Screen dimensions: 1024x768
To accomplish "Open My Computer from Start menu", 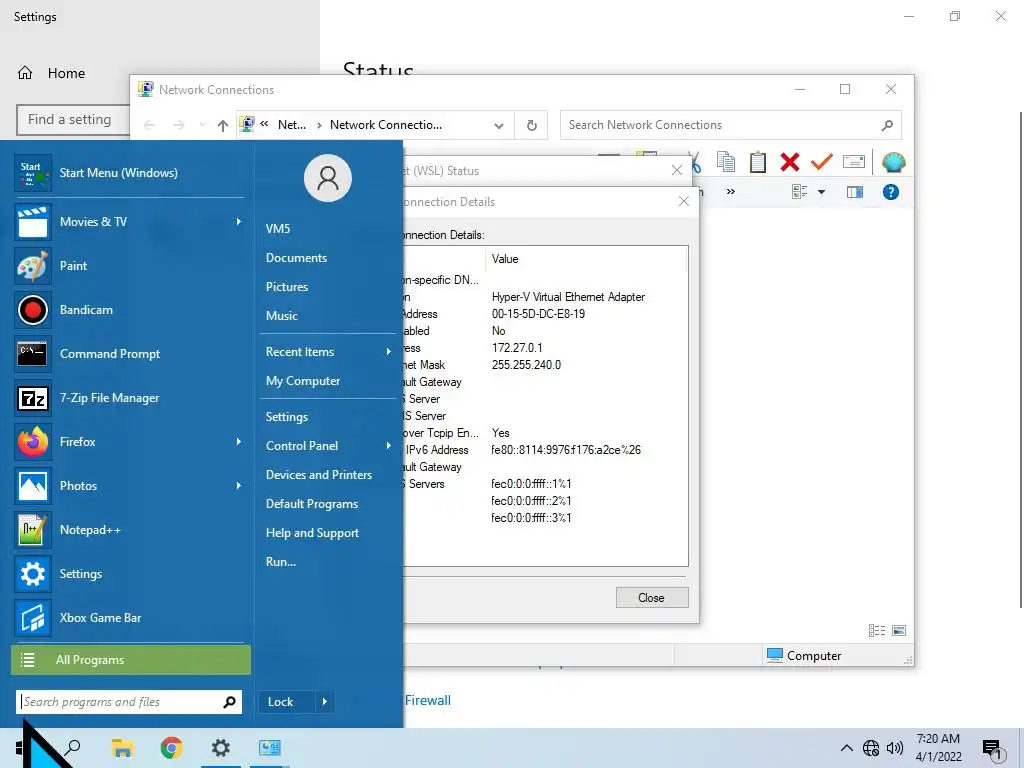I will (x=302, y=381).
